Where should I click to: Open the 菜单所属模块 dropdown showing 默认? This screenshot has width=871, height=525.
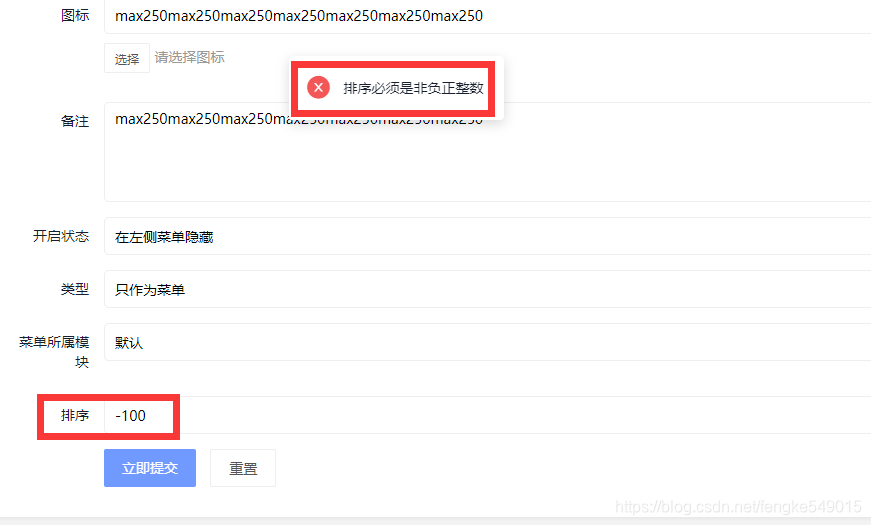click(x=488, y=342)
